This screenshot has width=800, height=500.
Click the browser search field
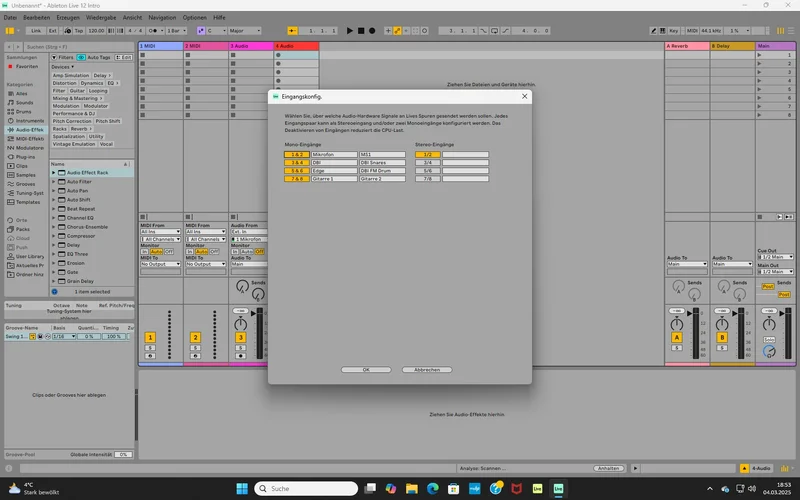(x=77, y=47)
